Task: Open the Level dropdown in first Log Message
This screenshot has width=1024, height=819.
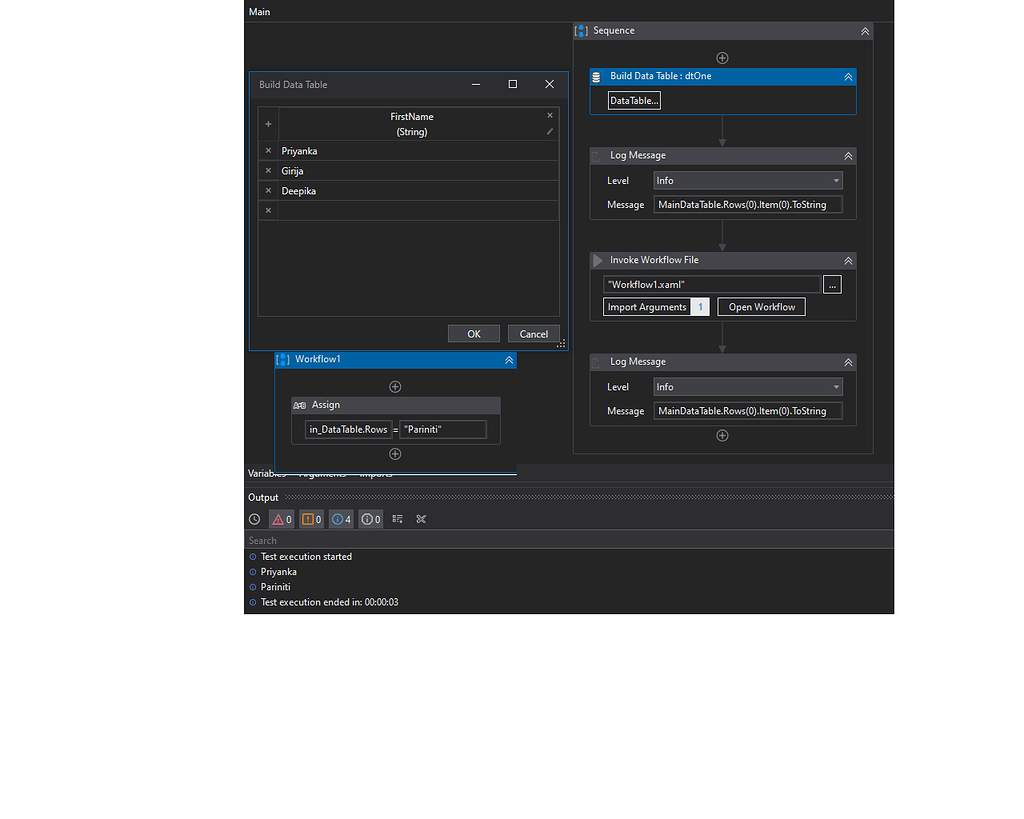Action: (x=835, y=180)
